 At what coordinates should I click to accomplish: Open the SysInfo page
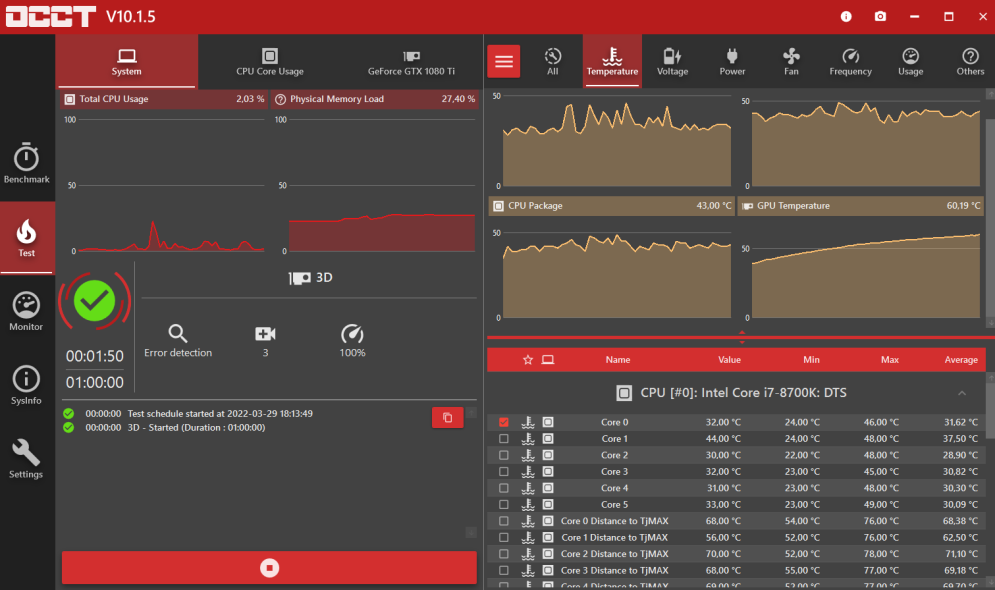(x=27, y=386)
